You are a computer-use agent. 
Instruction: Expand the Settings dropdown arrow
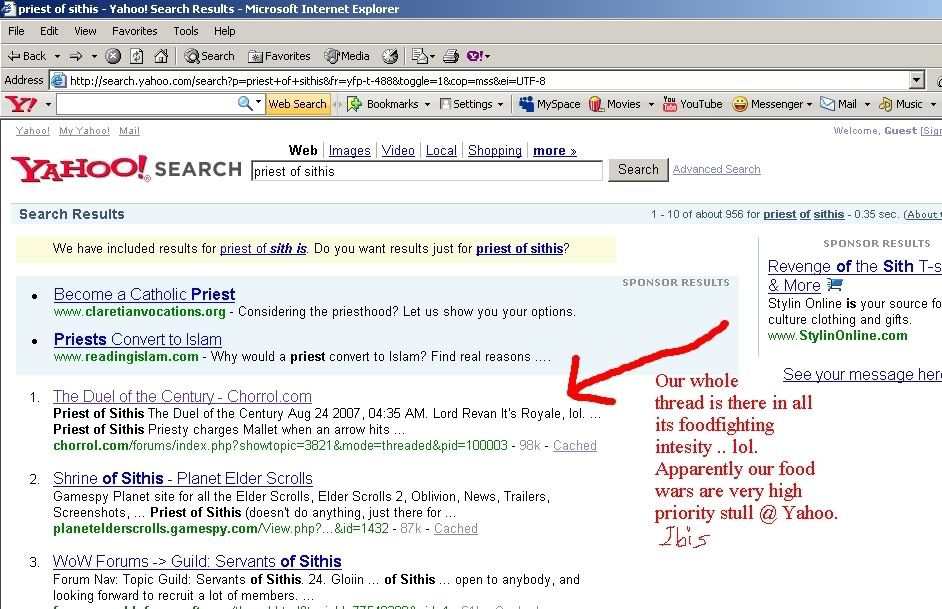(x=500, y=105)
